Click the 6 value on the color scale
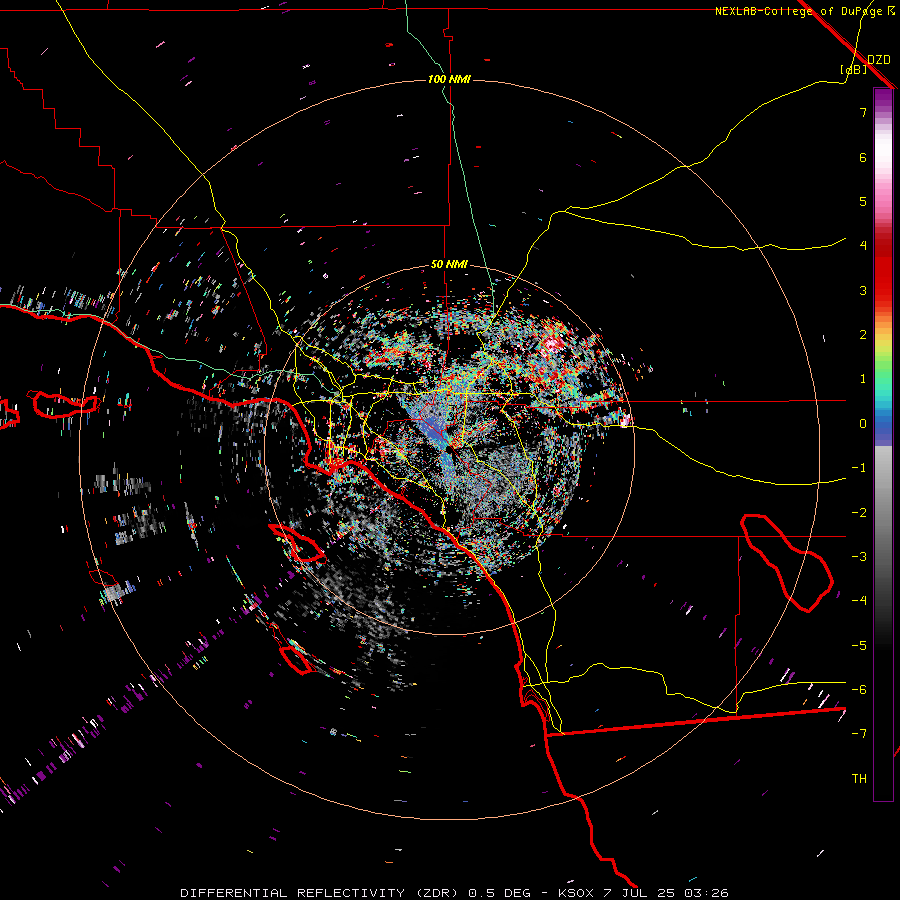The image size is (900, 900). (863, 157)
